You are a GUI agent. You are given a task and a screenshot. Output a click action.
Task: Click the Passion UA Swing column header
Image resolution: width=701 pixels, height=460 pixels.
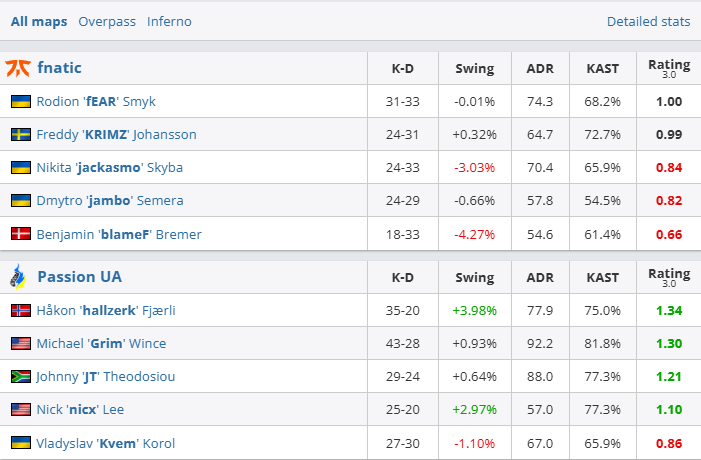[x=474, y=276]
